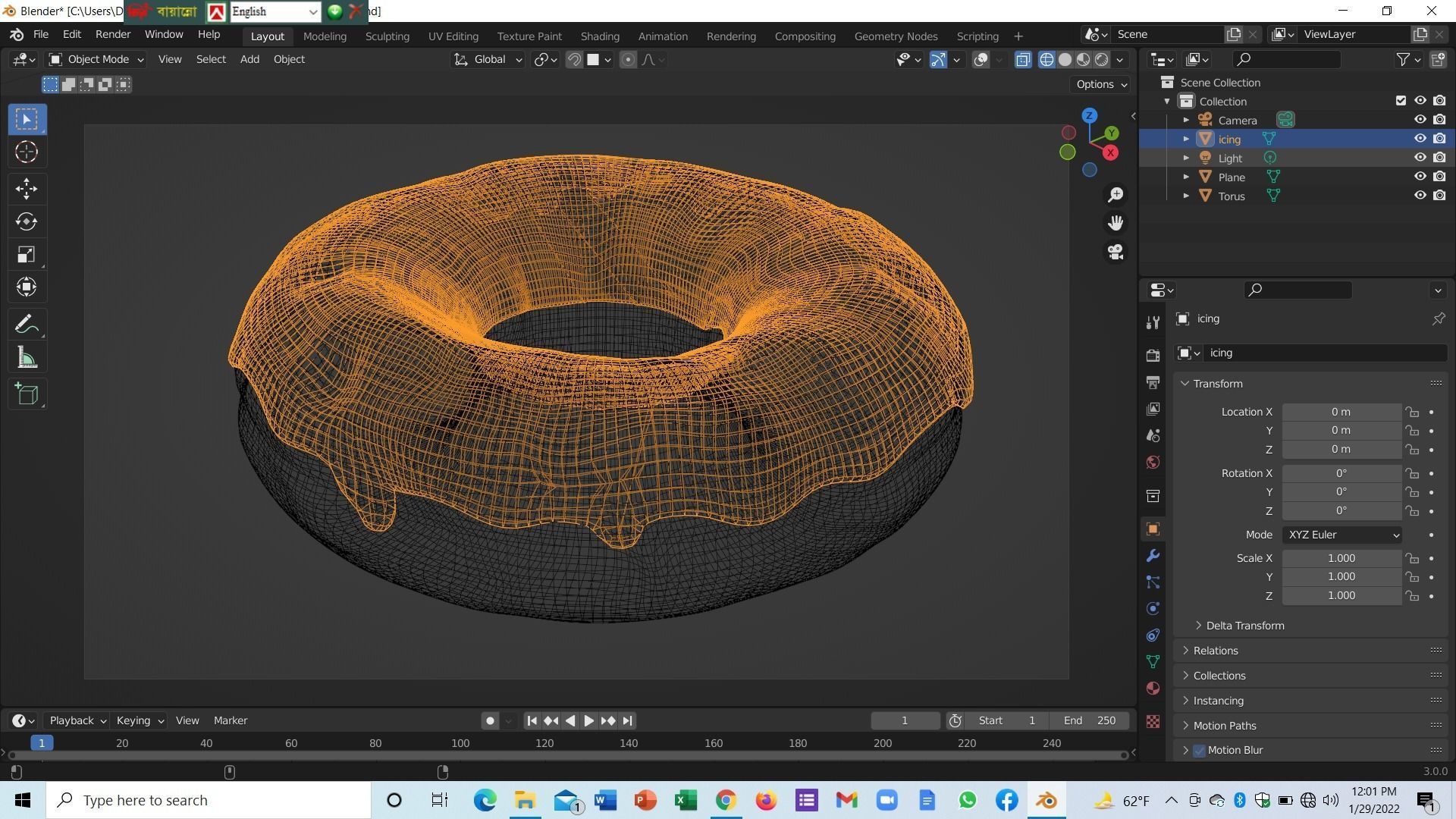Select the Scale tool
Viewport: 1456px width, 819px height.
pyautogui.click(x=27, y=255)
